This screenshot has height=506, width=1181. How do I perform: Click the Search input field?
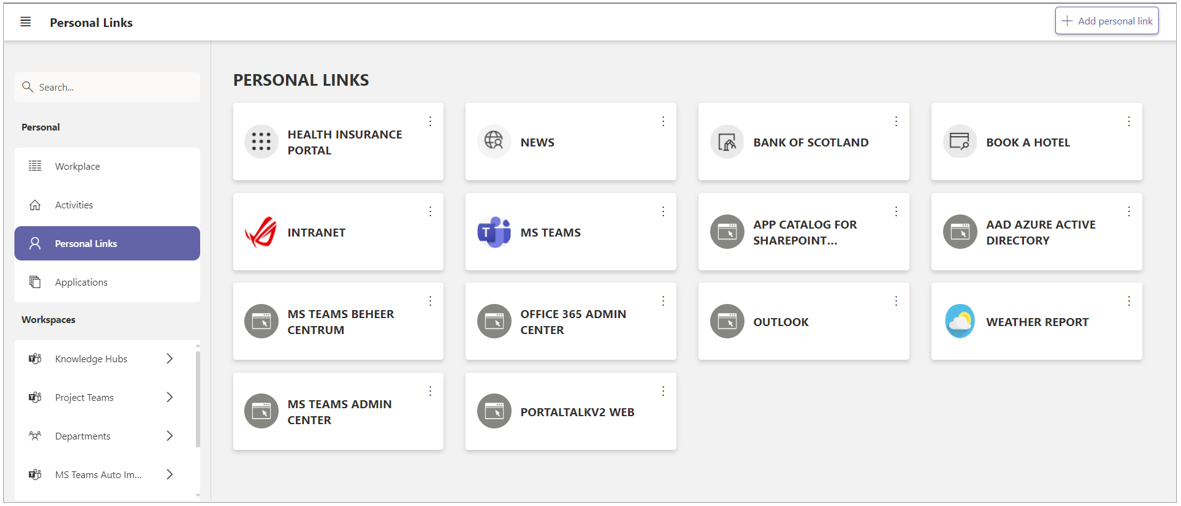(x=107, y=87)
